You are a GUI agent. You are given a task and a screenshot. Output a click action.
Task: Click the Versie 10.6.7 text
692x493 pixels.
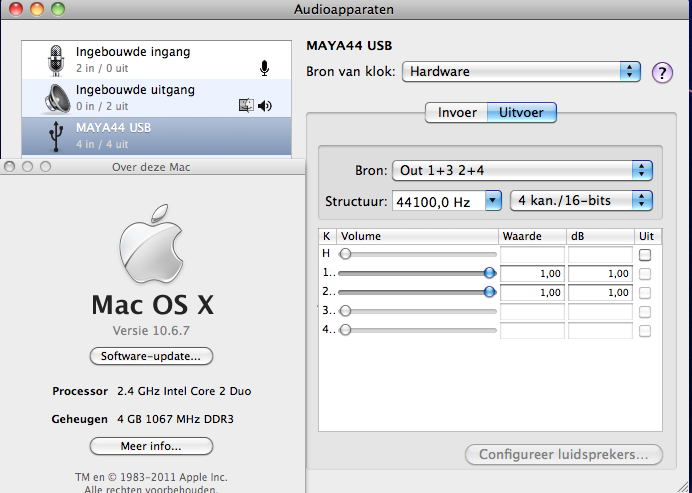pyautogui.click(x=151, y=331)
